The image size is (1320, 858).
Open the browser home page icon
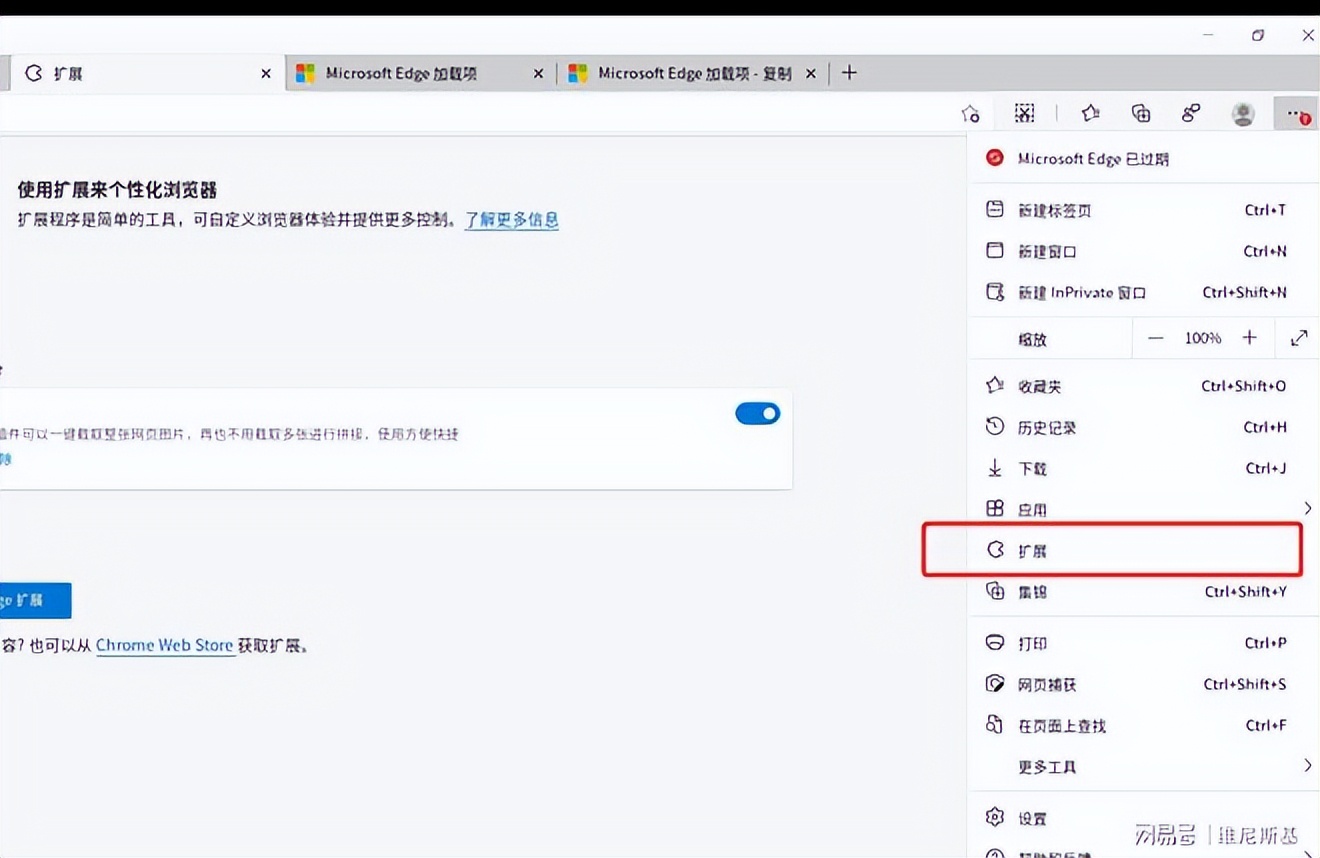969,113
